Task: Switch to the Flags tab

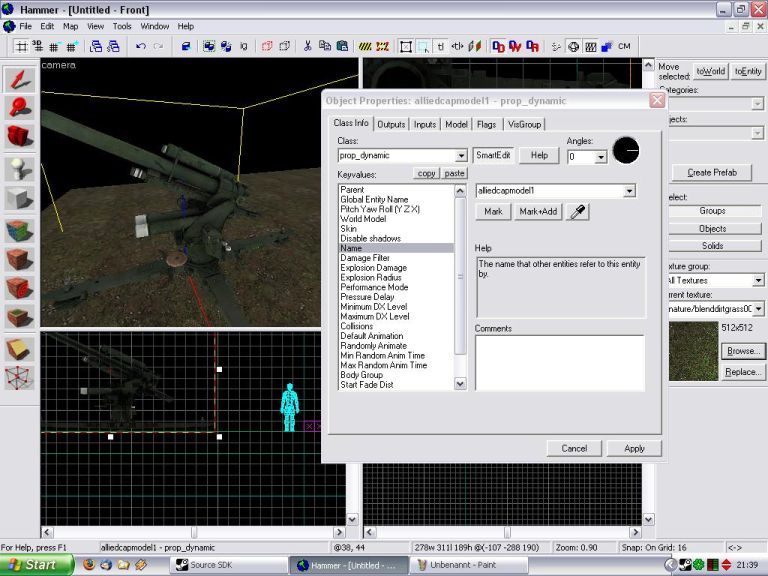Action: coord(486,124)
